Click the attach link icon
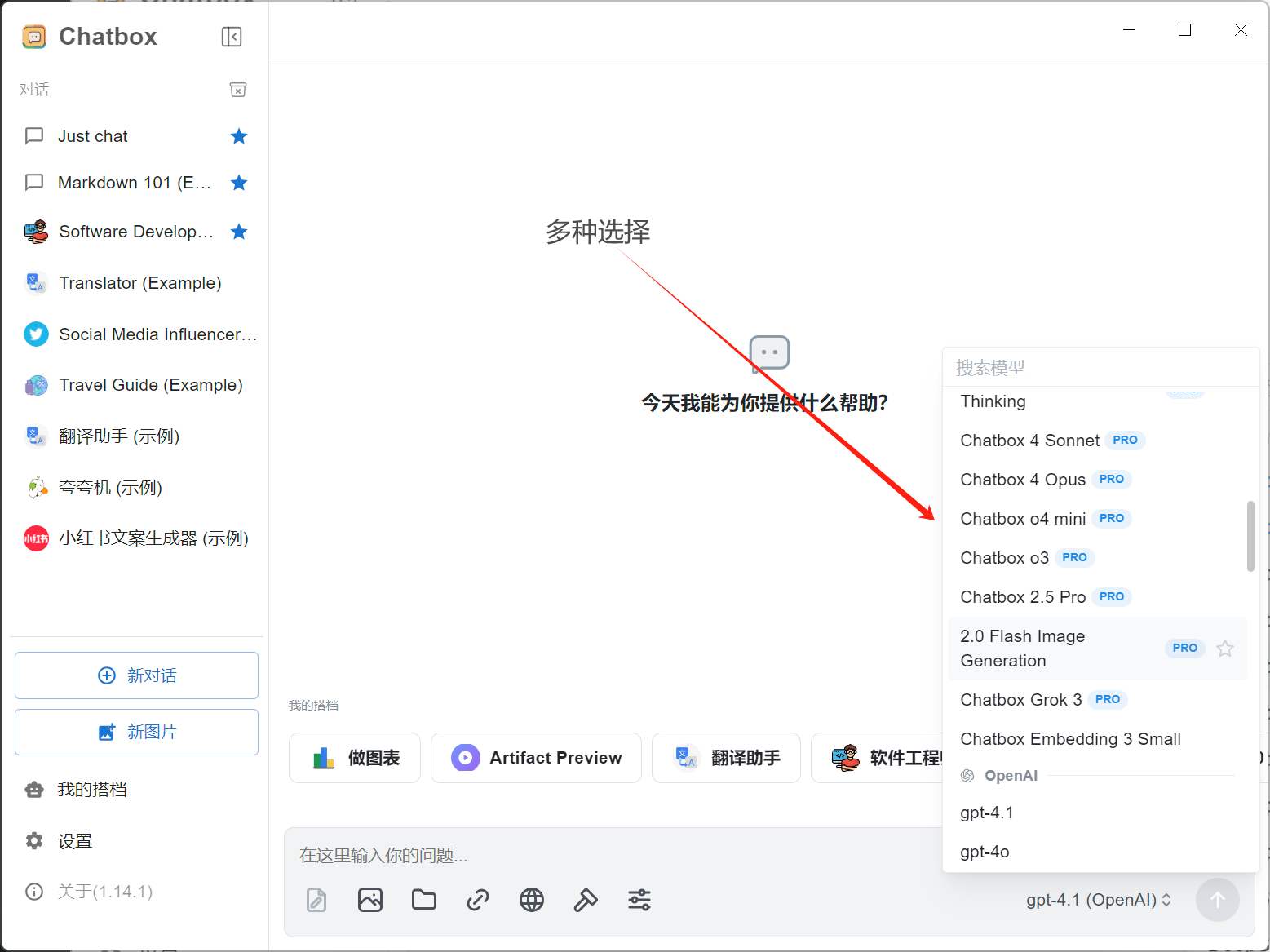The width and height of the screenshot is (1270, 952). (x=478, y=900)
